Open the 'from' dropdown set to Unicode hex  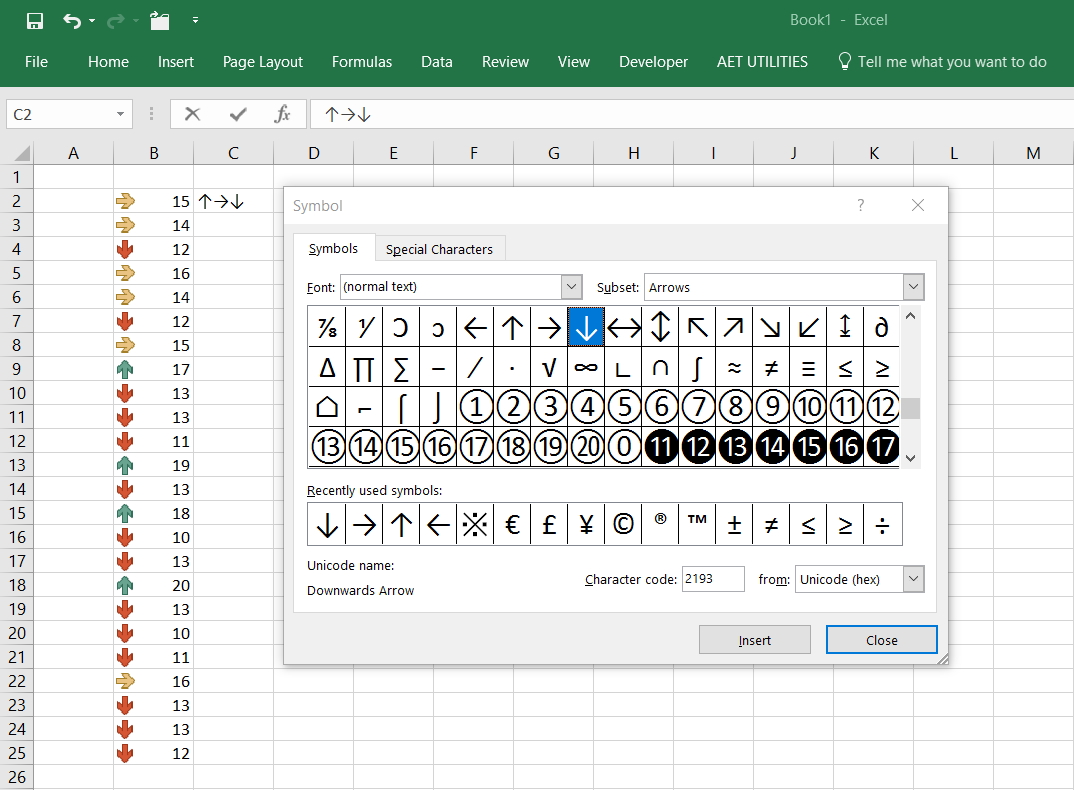[911, 579]
